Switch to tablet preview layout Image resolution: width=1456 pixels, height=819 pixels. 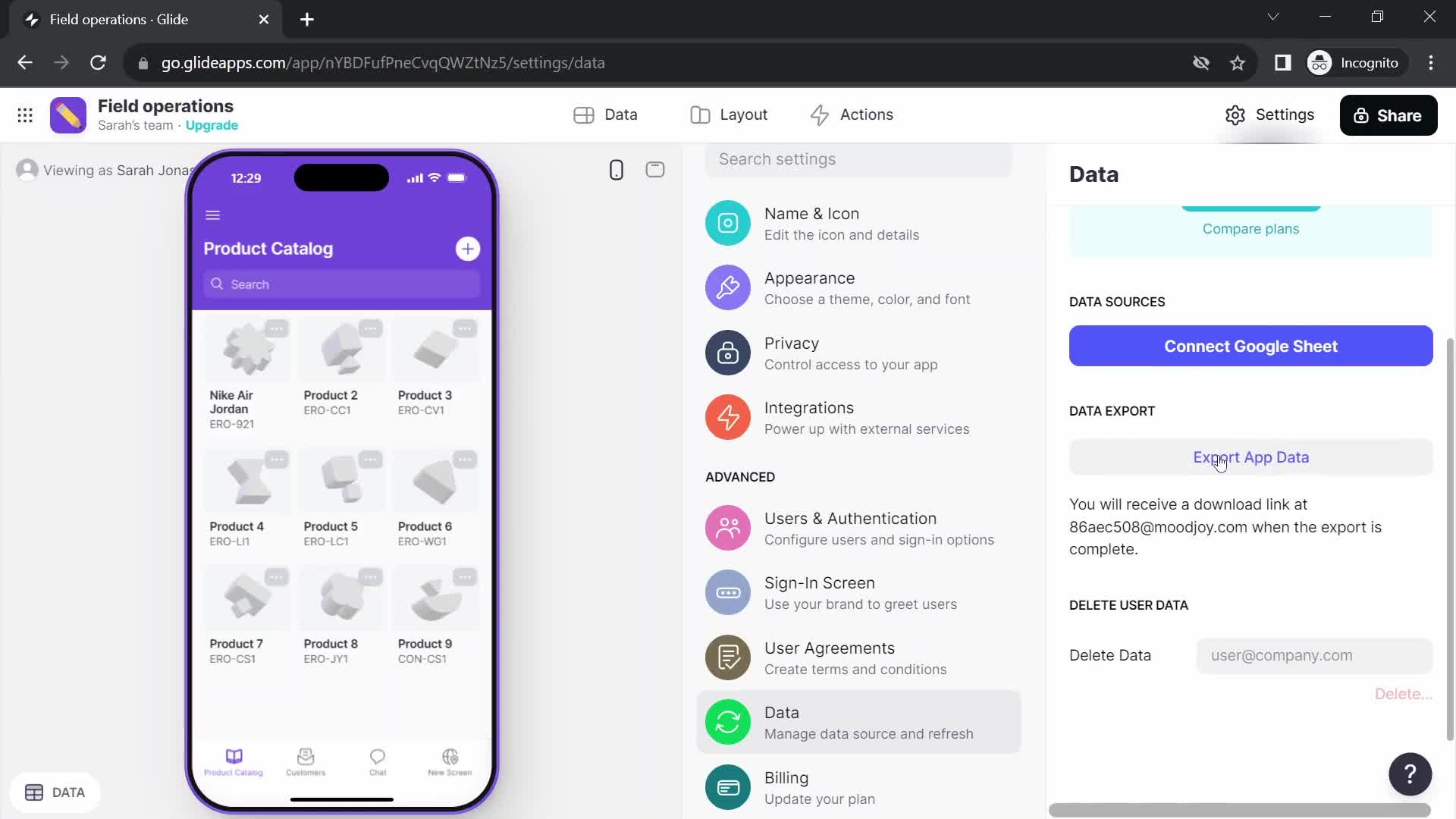(655, 168)
